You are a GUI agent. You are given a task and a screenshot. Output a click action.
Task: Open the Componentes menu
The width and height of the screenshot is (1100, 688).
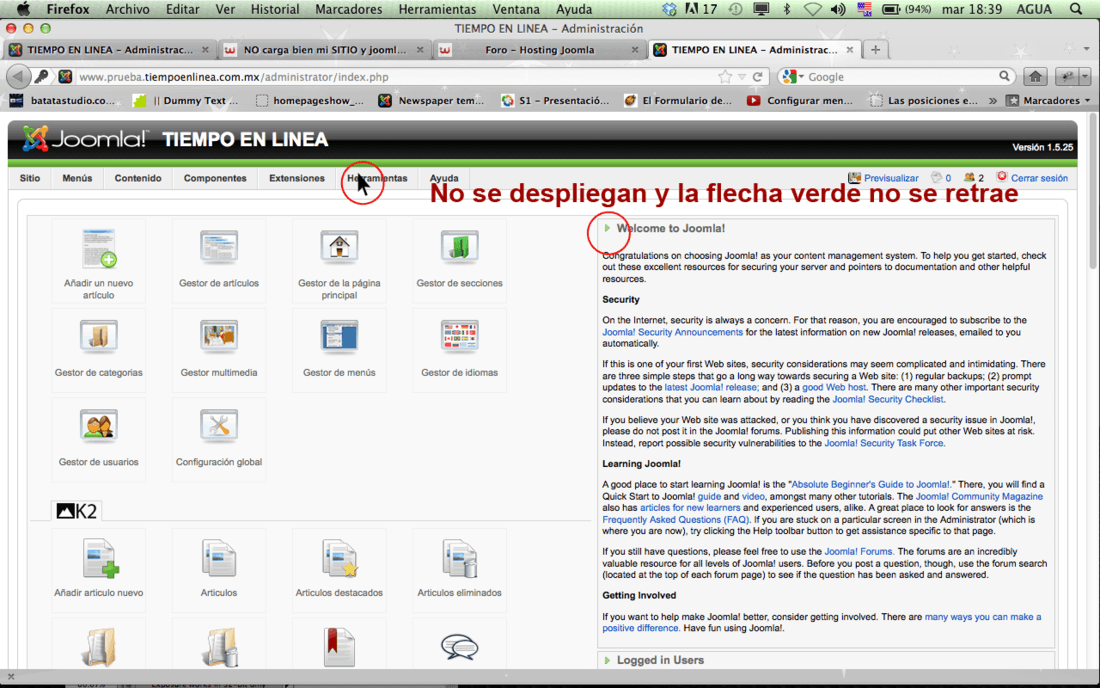[215, 178]
